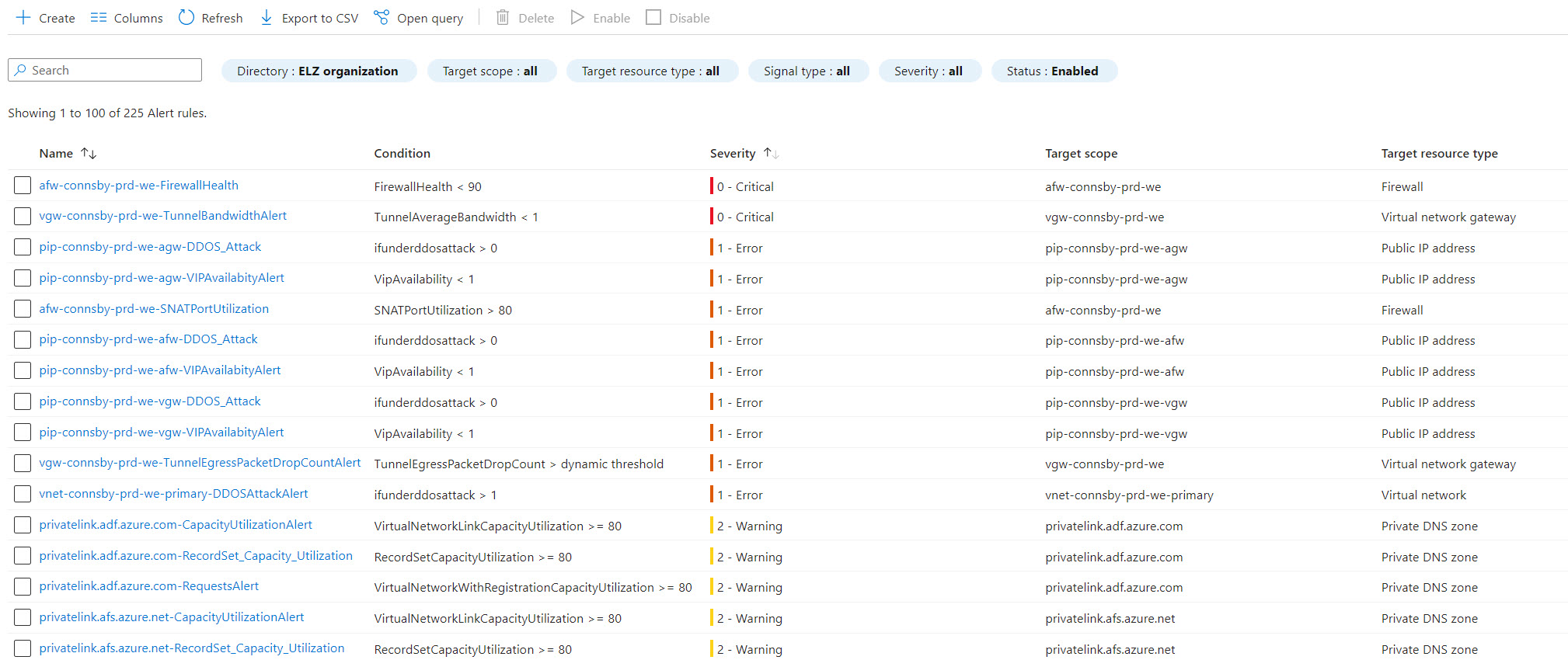1568x660 pixels.
Task: Check the afw-connsby-prd-we-FirewallHealth row checkbox
Action: (23, 186)
